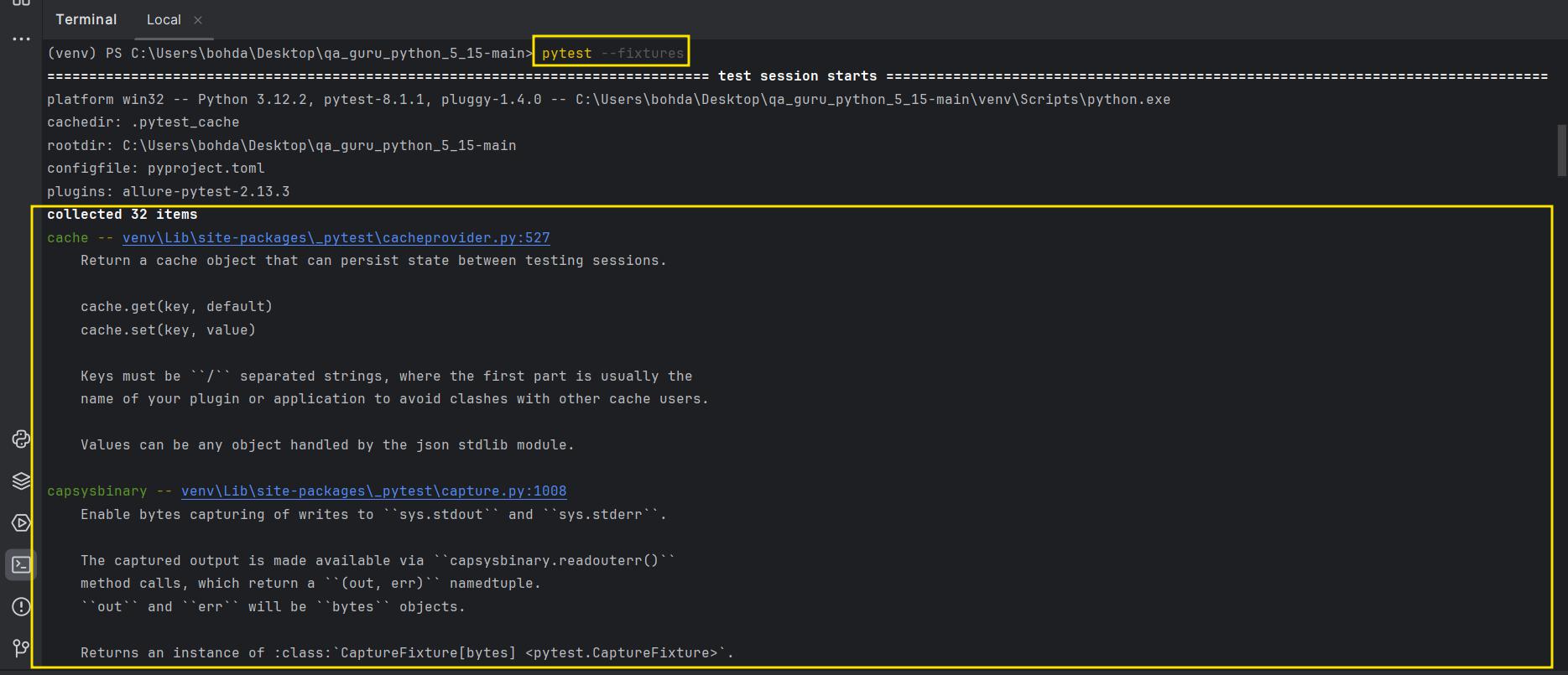Close the Local terminal tab
This screenshot has width=1568, height=675.
198,20
